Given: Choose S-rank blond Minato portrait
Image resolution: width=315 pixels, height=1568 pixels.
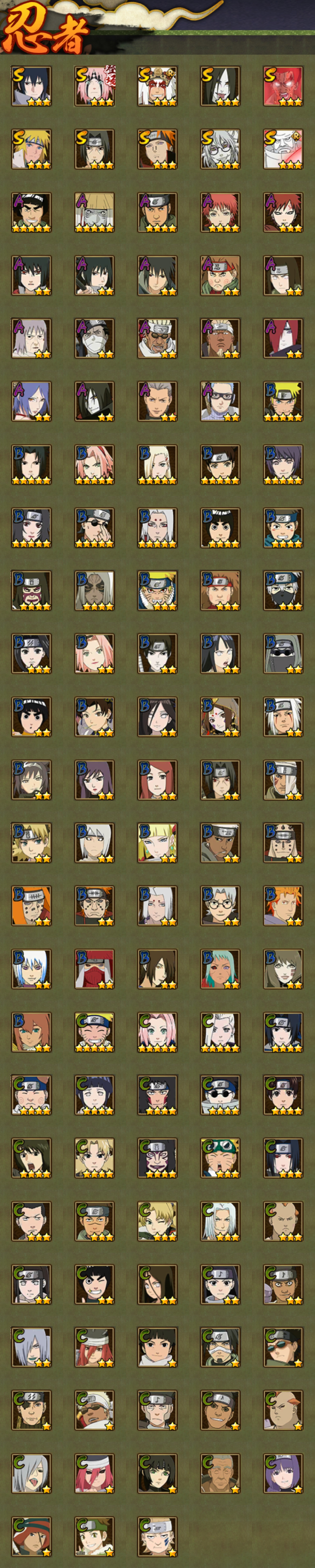Looking at the screenshot, I should coord(31,149).
